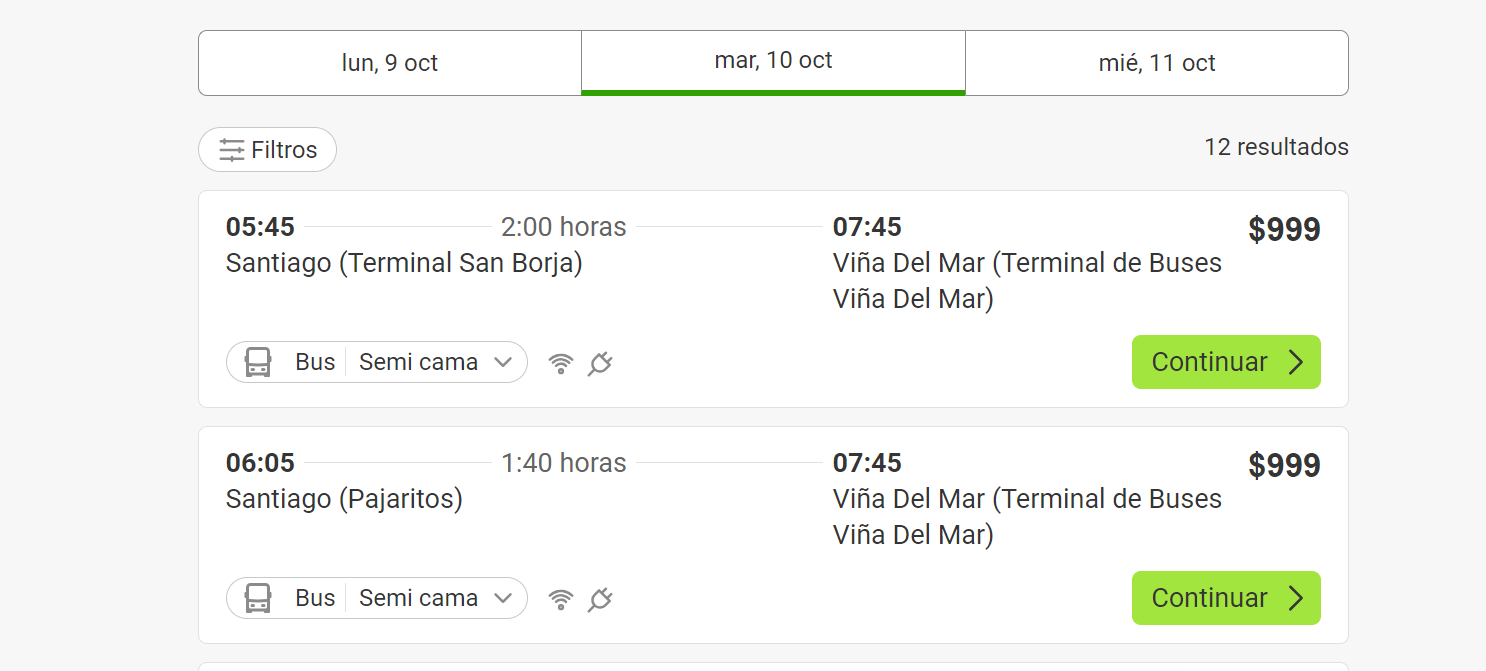Click the Santiago (Pajaritos) departure label
The image size is (1486, 671).
click(x=344, y=499)
